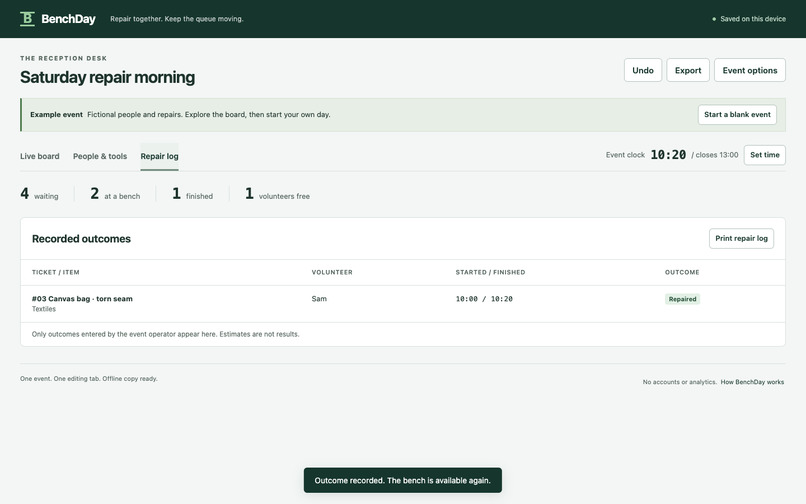Open the Export button
This screenshot has width=806, height=504.
688,70
